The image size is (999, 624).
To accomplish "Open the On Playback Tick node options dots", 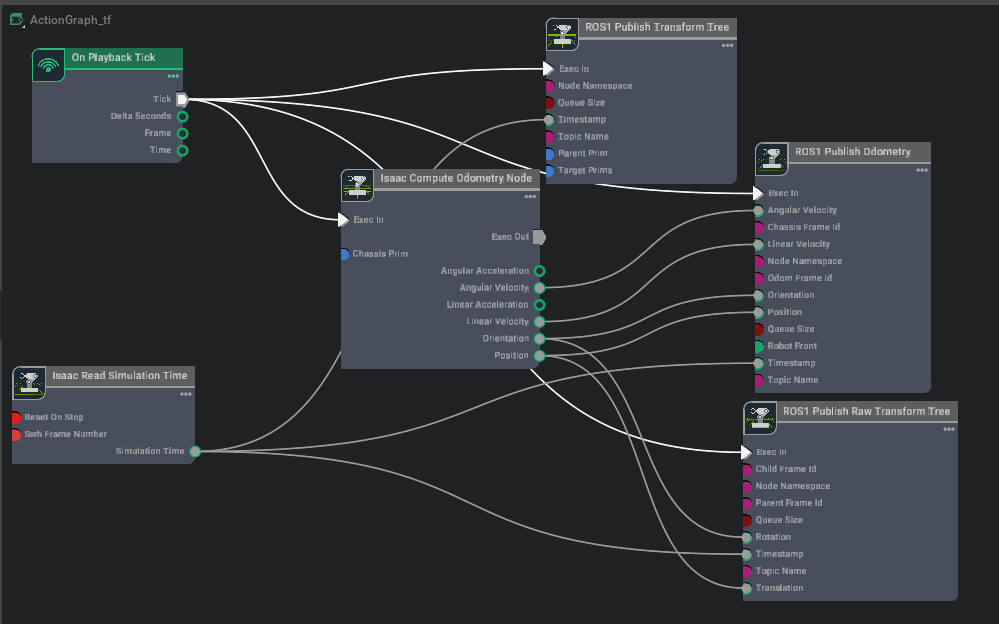I will tap(173, 76).
